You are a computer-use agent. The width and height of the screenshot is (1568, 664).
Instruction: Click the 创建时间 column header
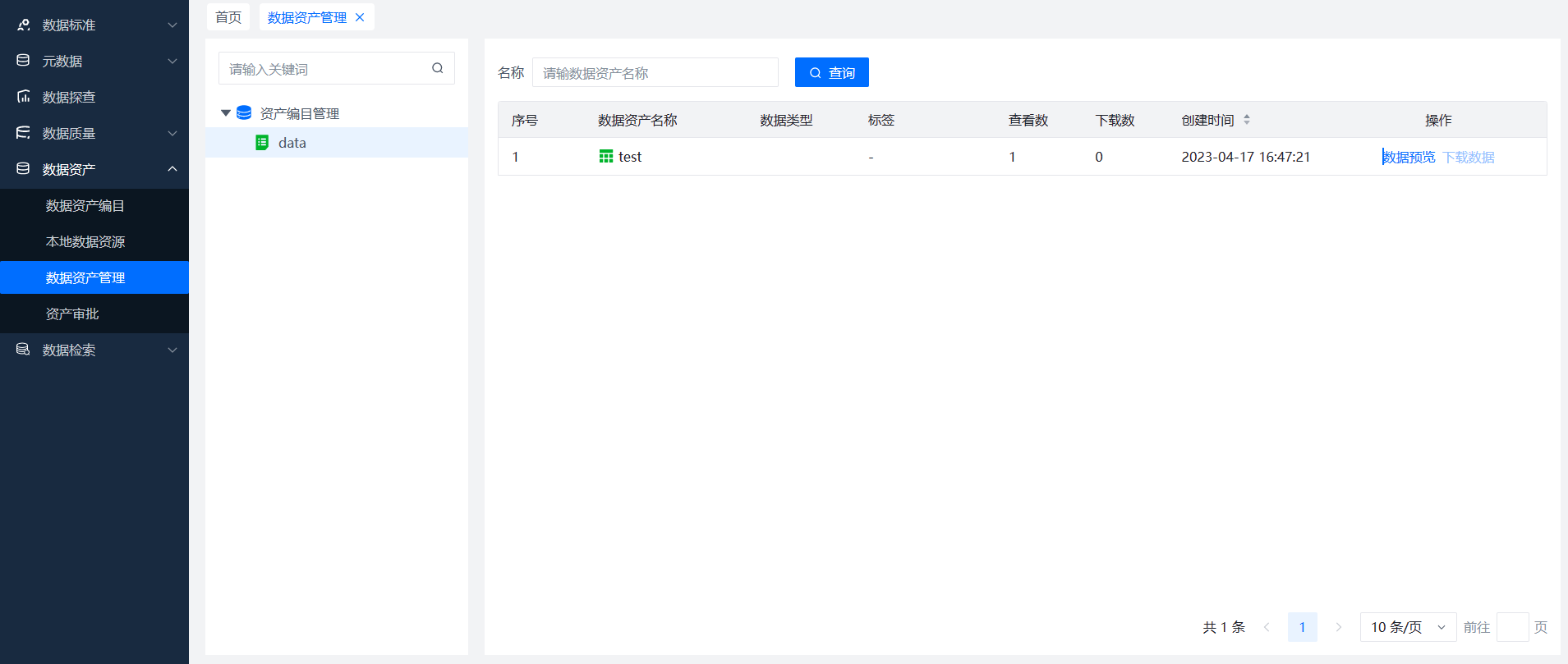(x=1207, y=120)
